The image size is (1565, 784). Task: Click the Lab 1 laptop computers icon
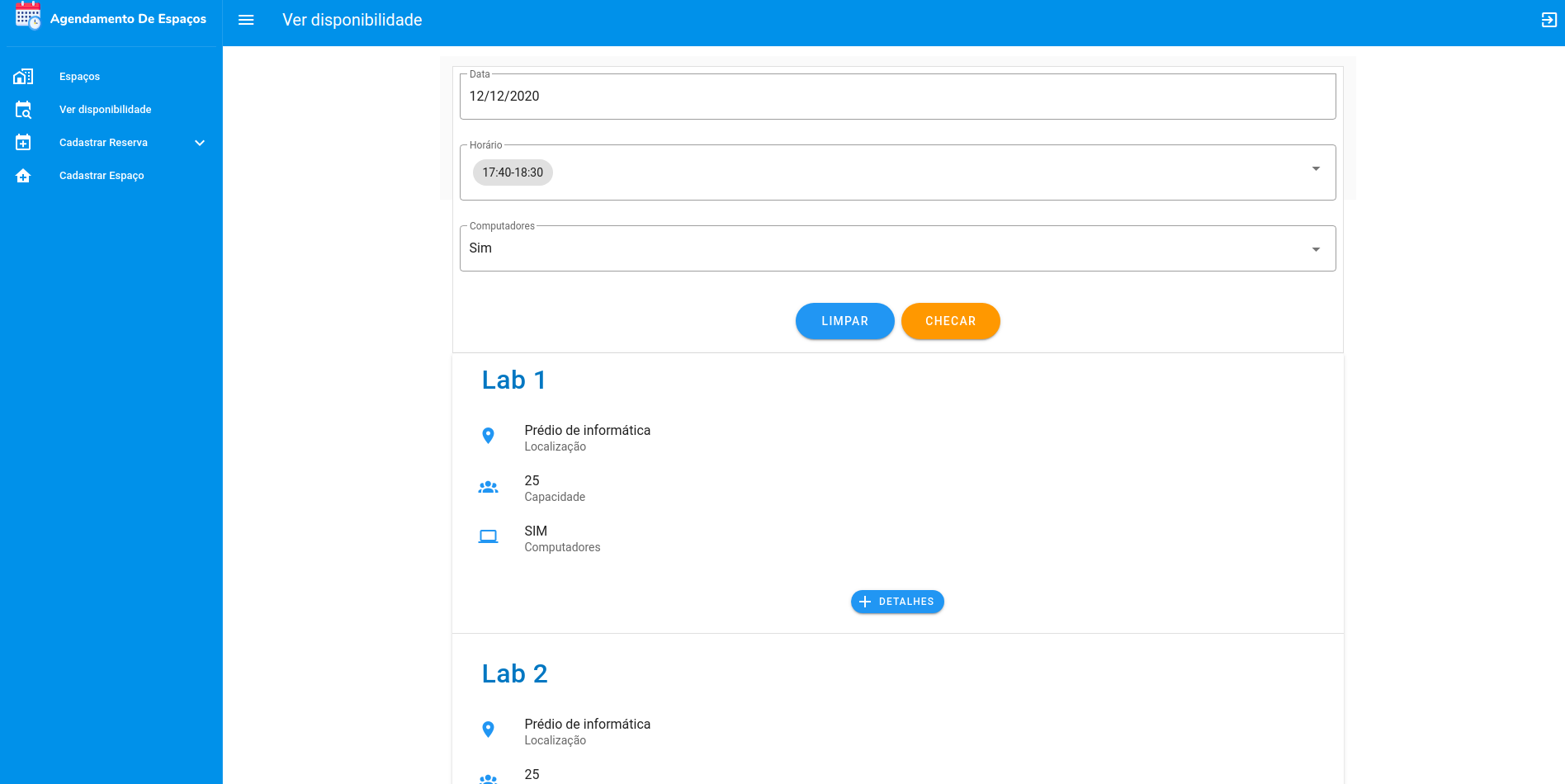[x=488, y=537]
